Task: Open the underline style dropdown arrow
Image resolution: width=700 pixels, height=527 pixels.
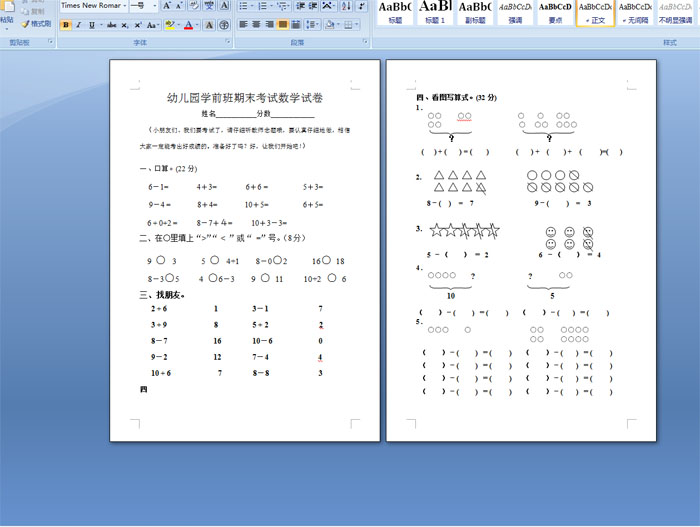Action: tap(101, 25)
